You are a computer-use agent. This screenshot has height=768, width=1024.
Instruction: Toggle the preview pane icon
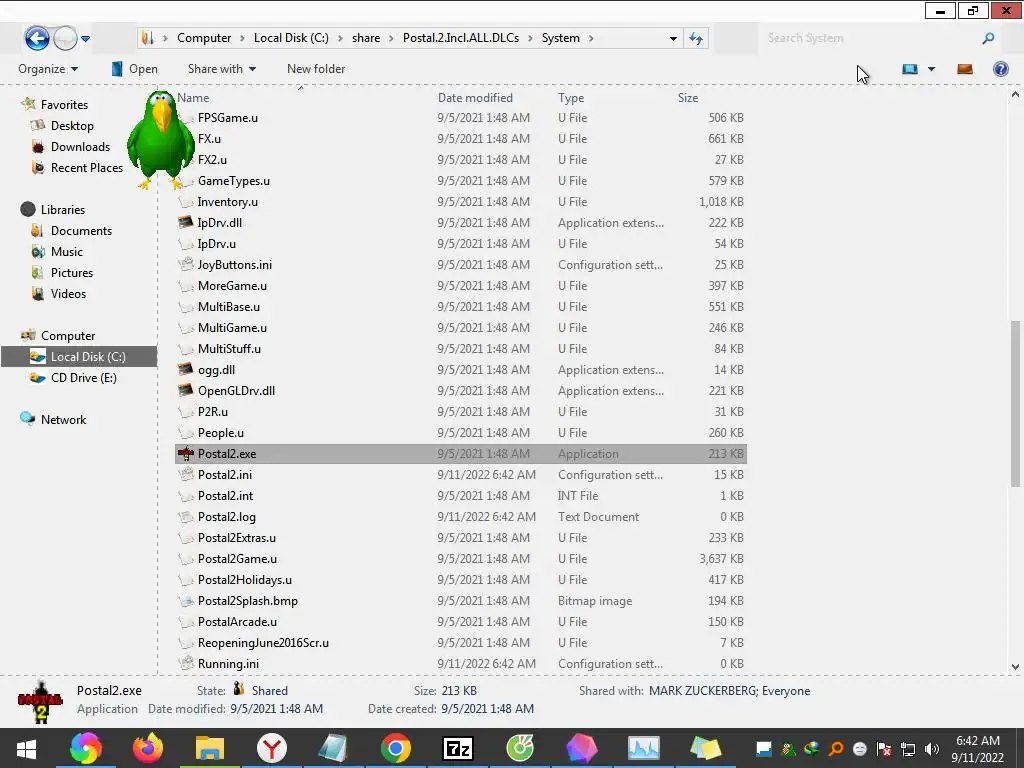point(965,69)
